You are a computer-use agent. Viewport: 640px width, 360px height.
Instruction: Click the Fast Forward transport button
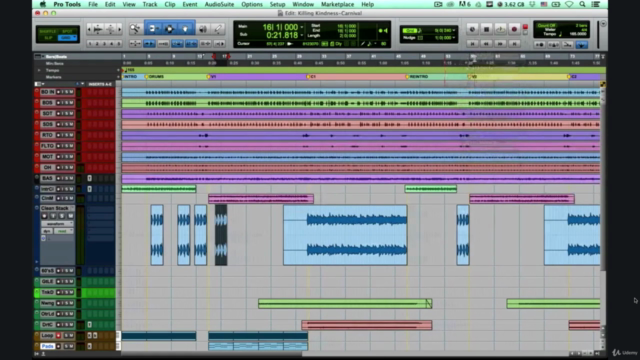coord(500,43)
